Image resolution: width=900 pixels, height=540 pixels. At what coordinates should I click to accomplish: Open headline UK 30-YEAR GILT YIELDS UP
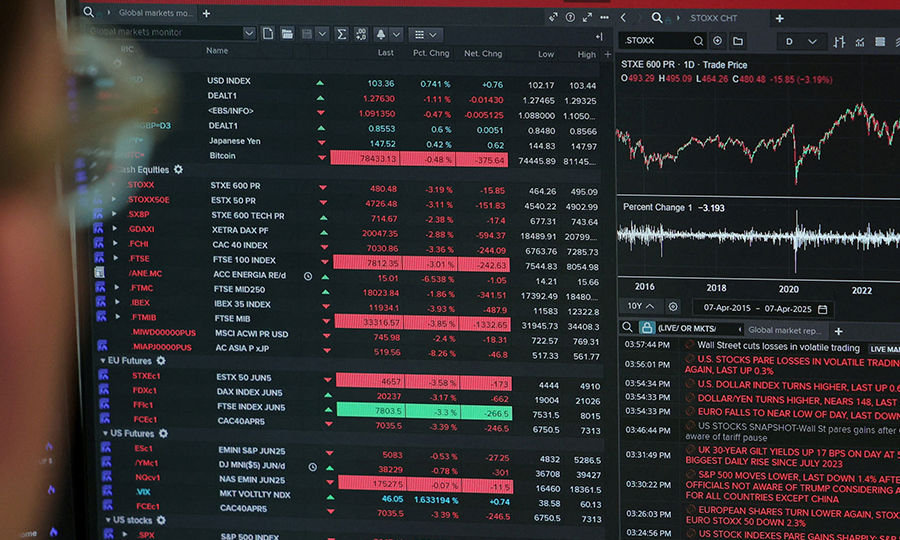click(x=793, y=457)
